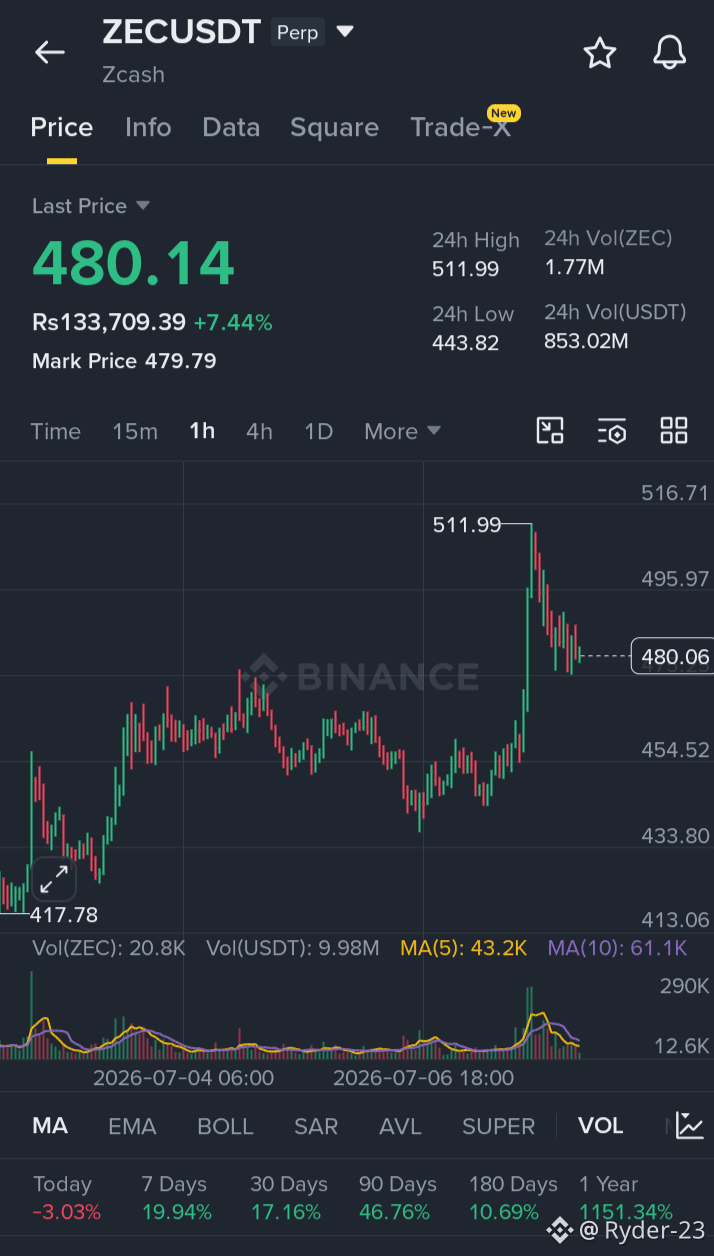Image resolution: width=714 pixels, height=1256 pixels.
Task: Open the Last Price dropdown
Action: pyautogui.click(x=90, y=206)
